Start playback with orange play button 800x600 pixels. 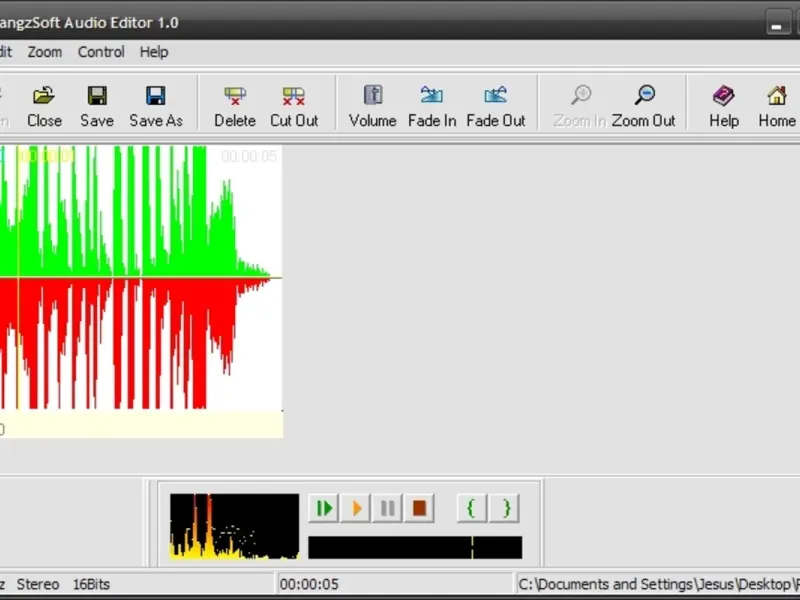(x=356, y=508)
